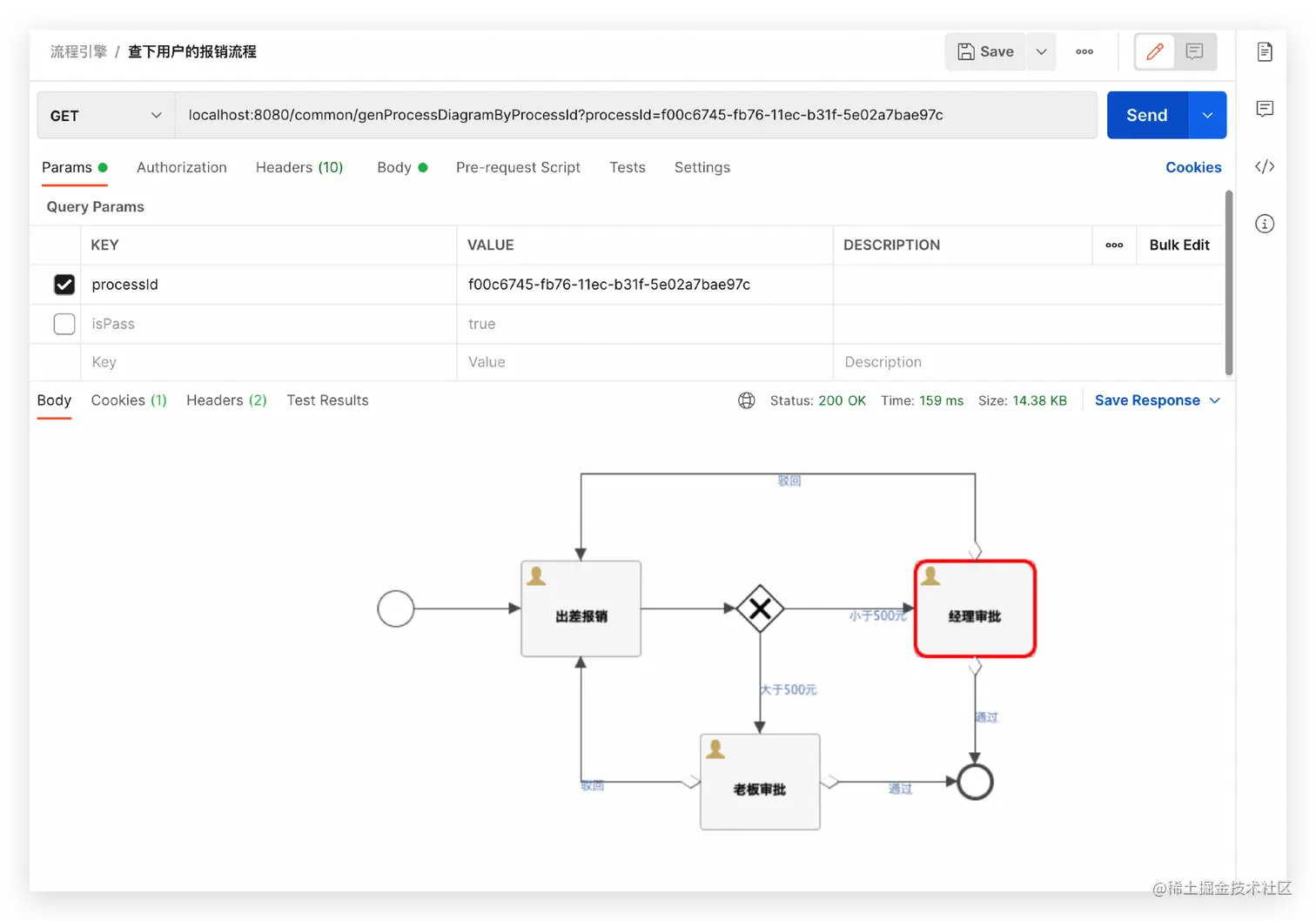Click the highlighted 经理审批 task box
1316x921 pixels.
[975, 608]
